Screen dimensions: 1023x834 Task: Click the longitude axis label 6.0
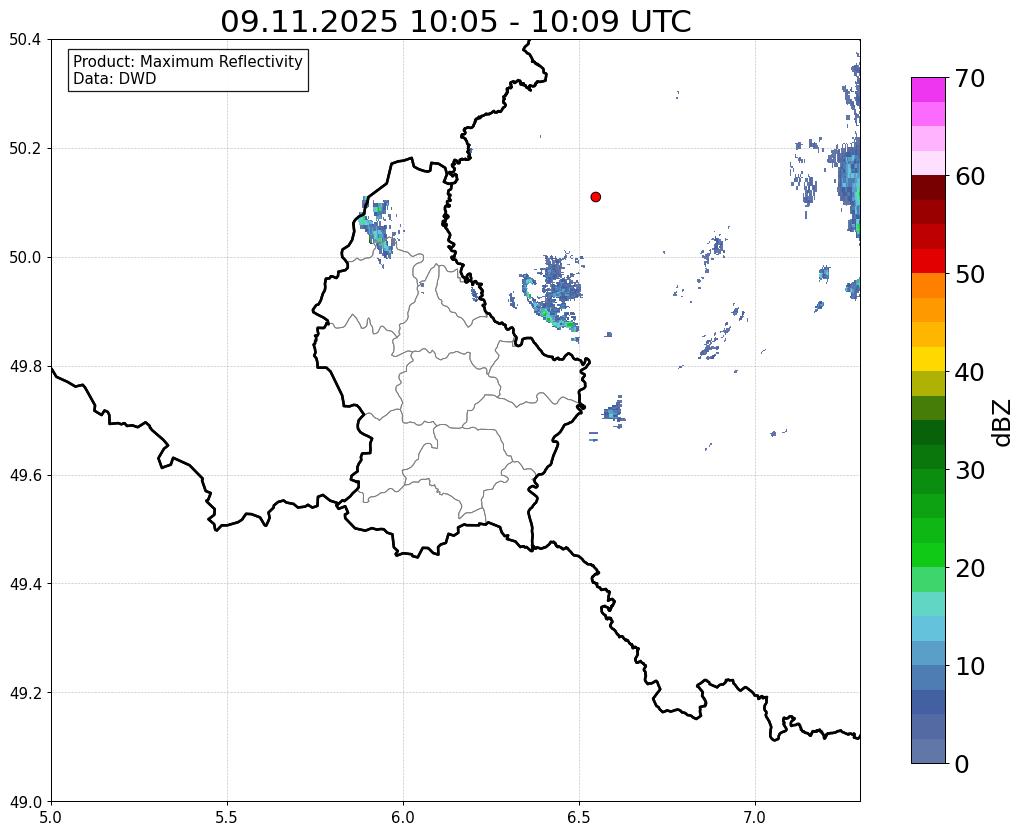[403, 818]
